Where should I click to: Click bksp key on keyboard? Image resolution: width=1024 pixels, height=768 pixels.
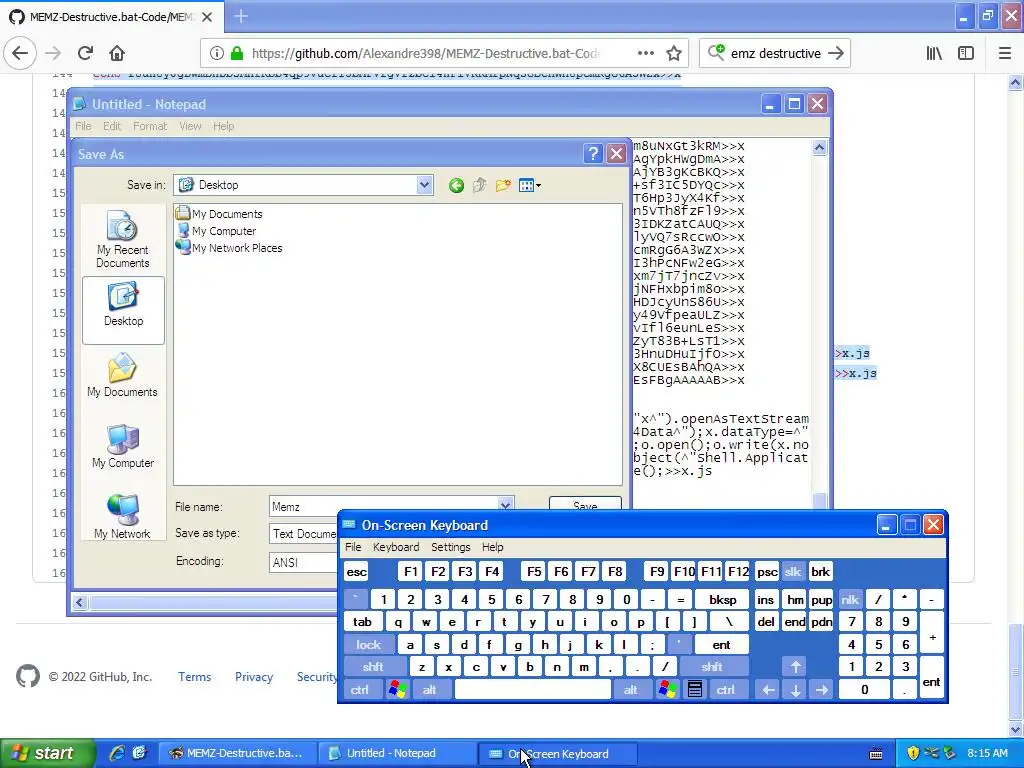723,600
